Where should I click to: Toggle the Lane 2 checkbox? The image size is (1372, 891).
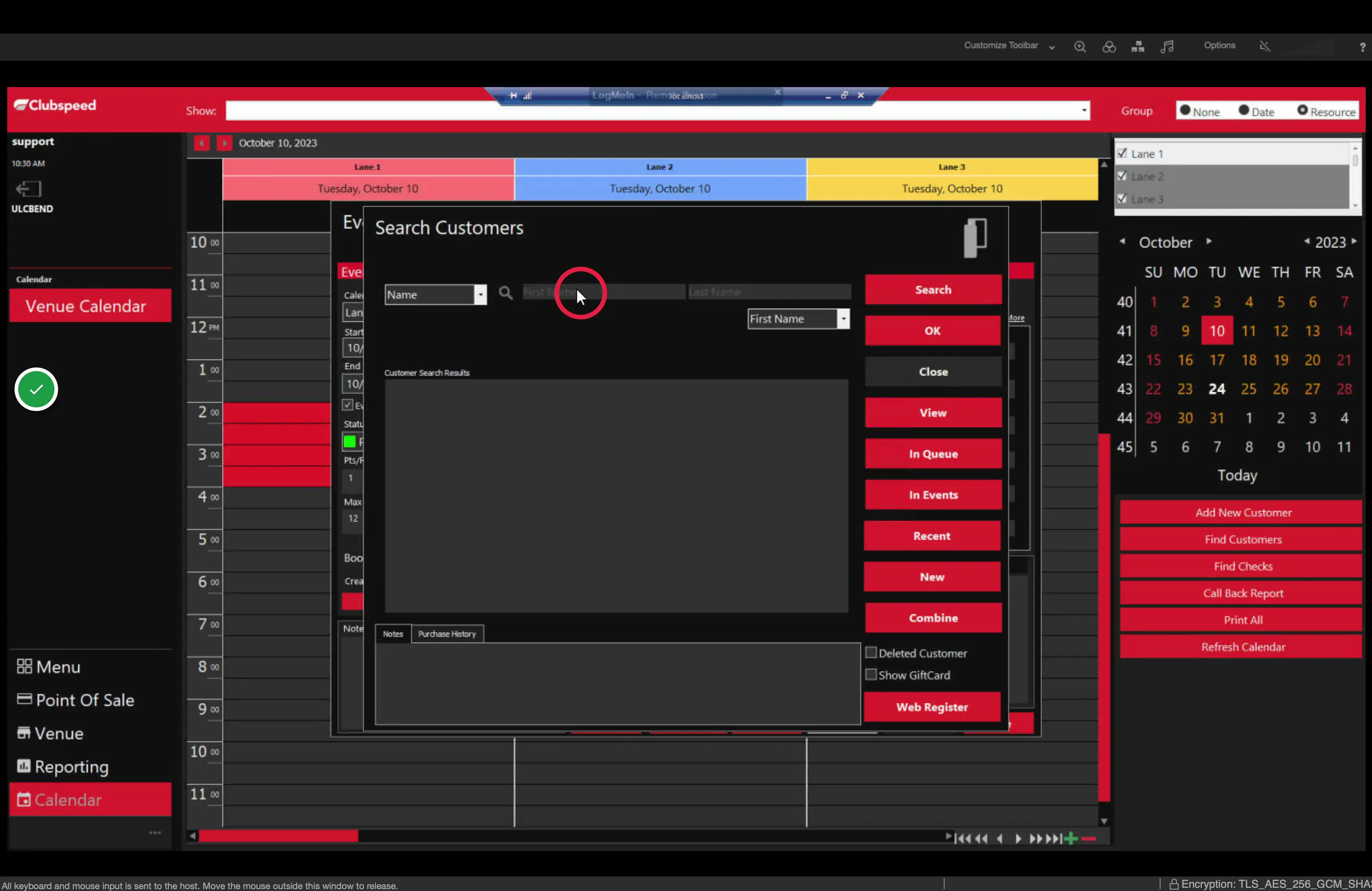[1122, 176]
